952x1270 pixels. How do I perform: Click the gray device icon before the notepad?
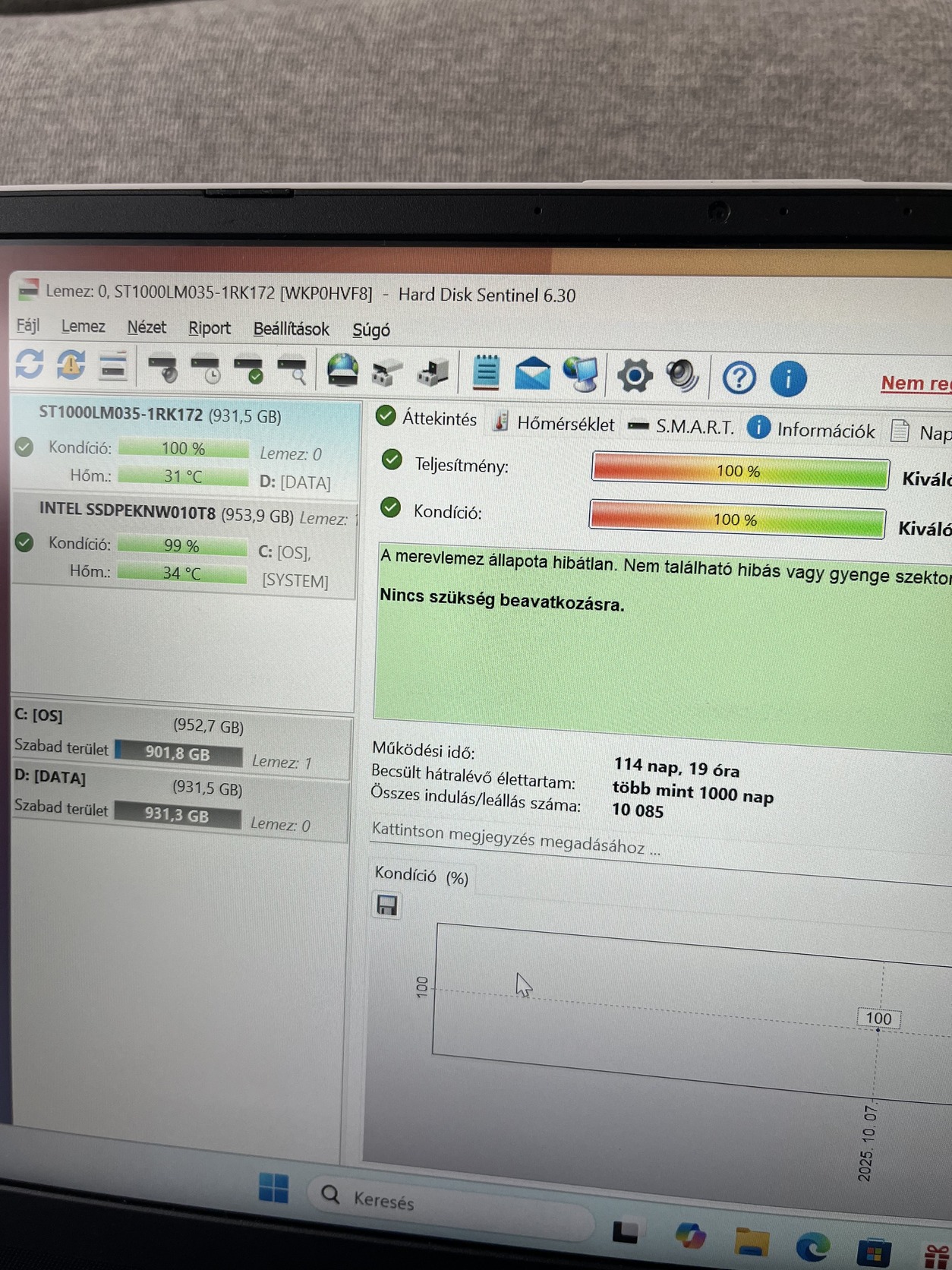433,372
